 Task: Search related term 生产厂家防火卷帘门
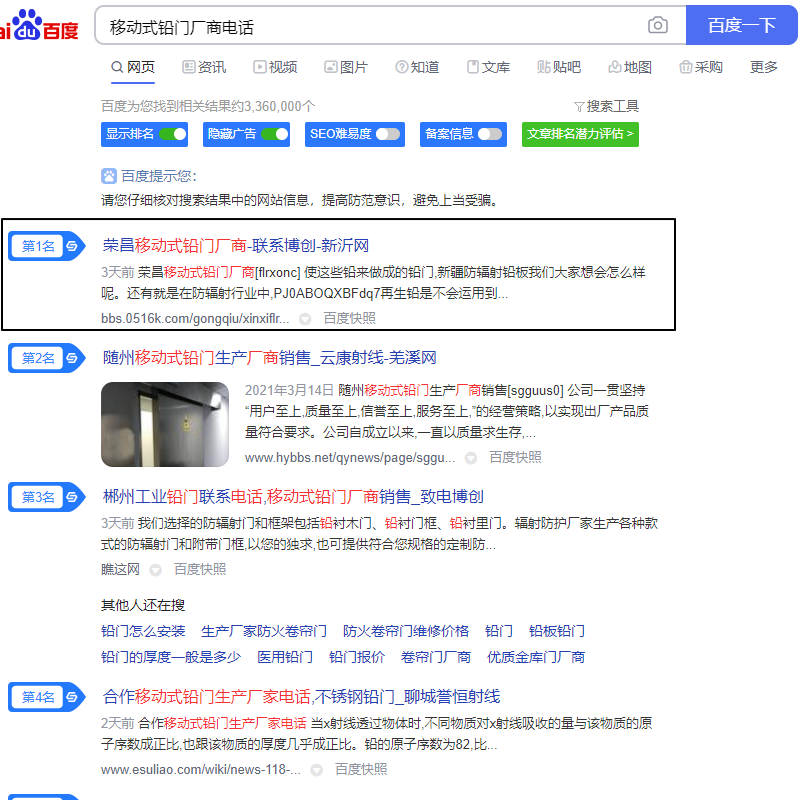pos(264,631)
